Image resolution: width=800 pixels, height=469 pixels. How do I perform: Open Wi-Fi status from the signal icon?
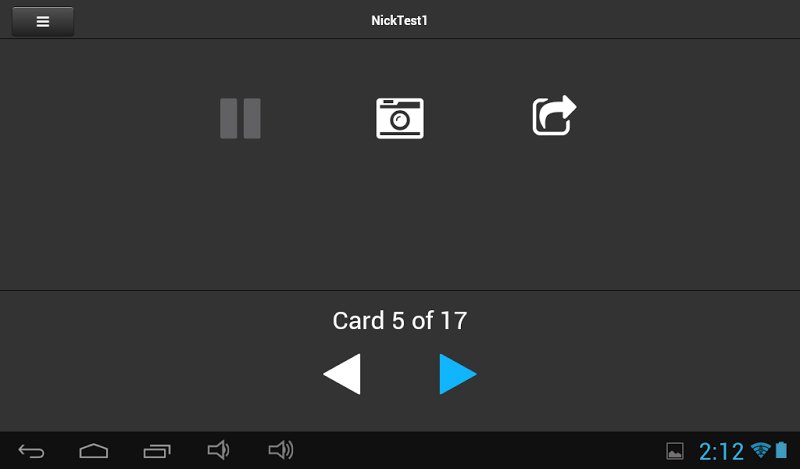click(761, 450)
